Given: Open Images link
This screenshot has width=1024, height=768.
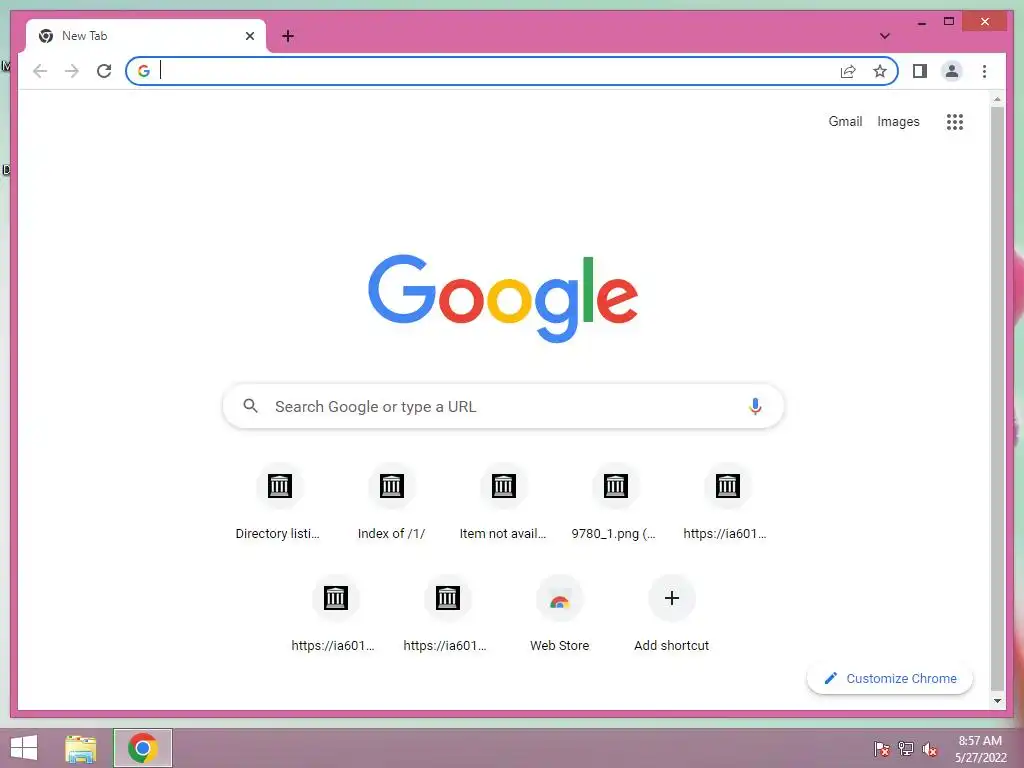Looking at the screenshot, I should coord(898,121).
